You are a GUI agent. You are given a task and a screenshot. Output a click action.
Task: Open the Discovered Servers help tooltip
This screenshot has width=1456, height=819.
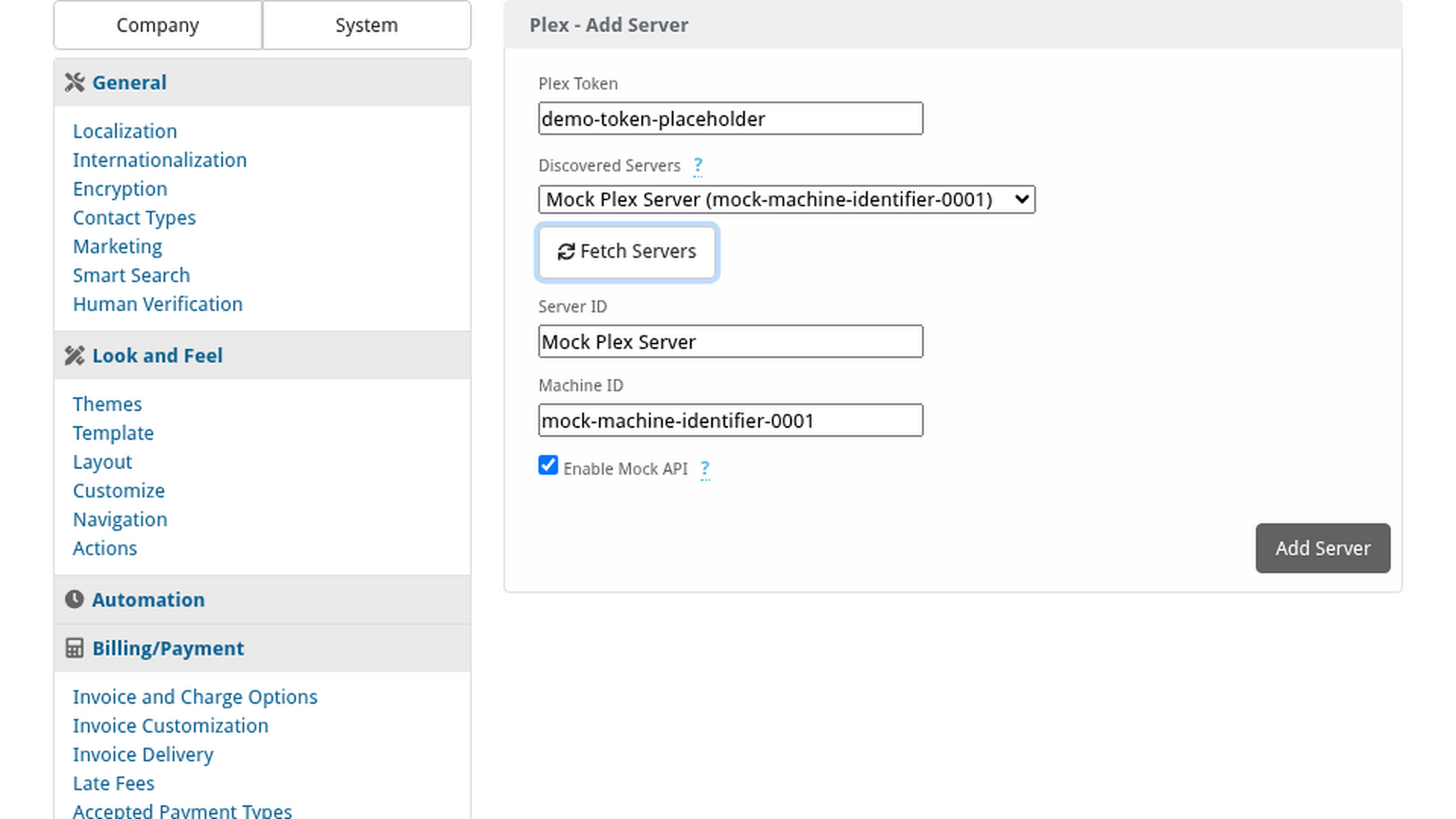698,166
